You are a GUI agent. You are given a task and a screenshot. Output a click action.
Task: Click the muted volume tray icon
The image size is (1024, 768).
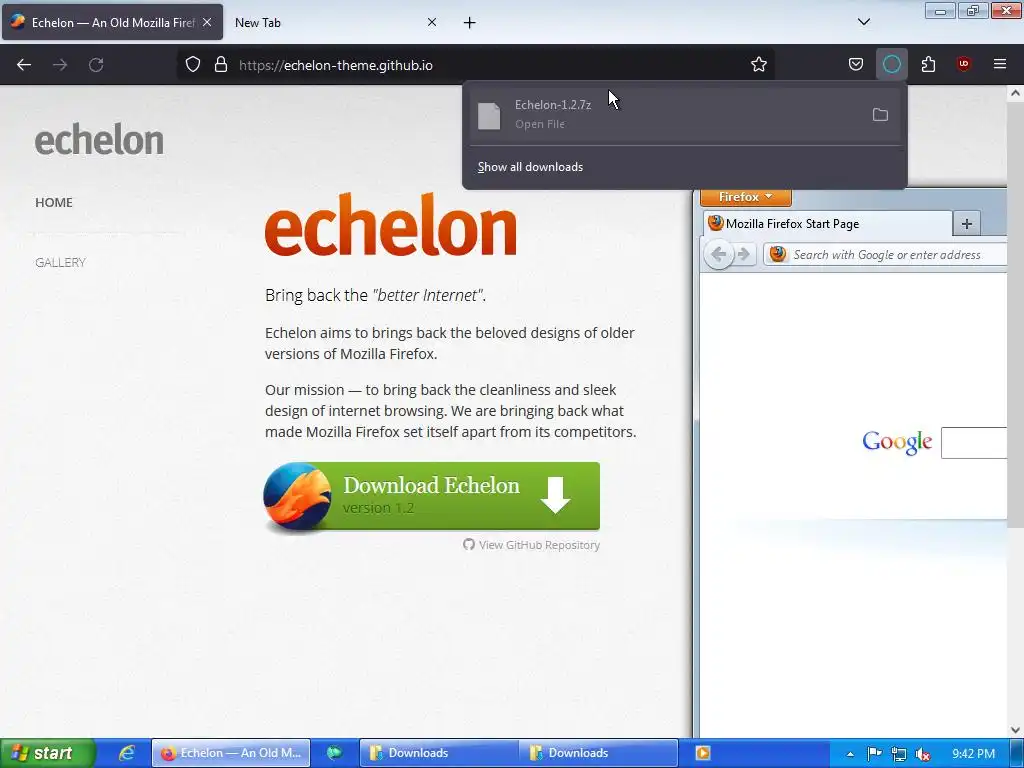coord(922,754)
